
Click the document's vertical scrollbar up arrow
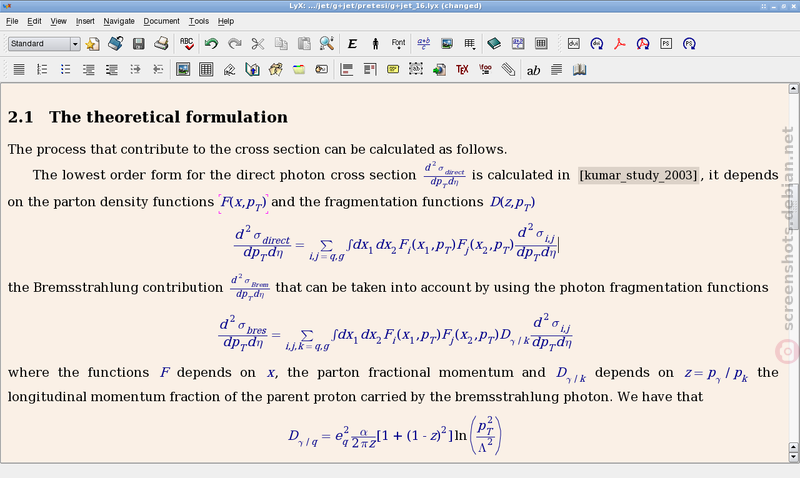pyautogui.click(x=793, y=89)
